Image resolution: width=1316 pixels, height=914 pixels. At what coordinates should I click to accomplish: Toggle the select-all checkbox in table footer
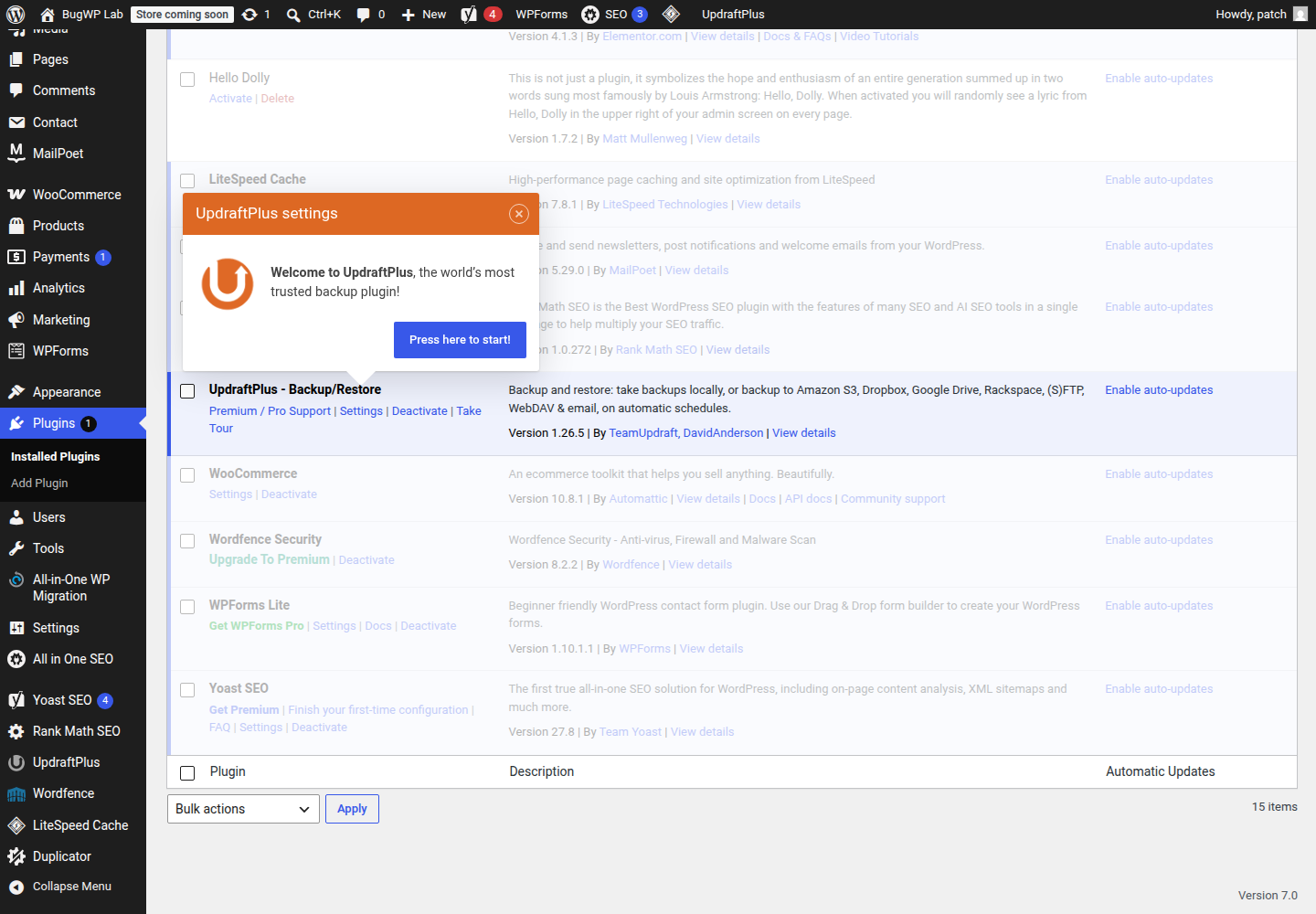coord(187,773)
